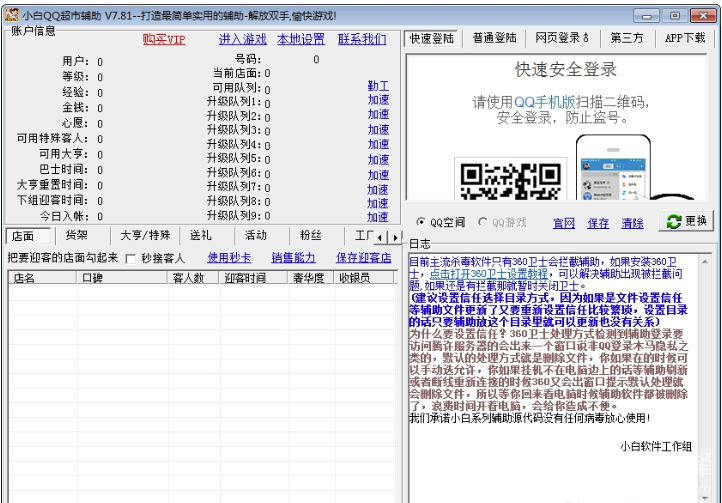Open the 购买VIP link
The image size is (722, 503).
(x=164, y=40)
